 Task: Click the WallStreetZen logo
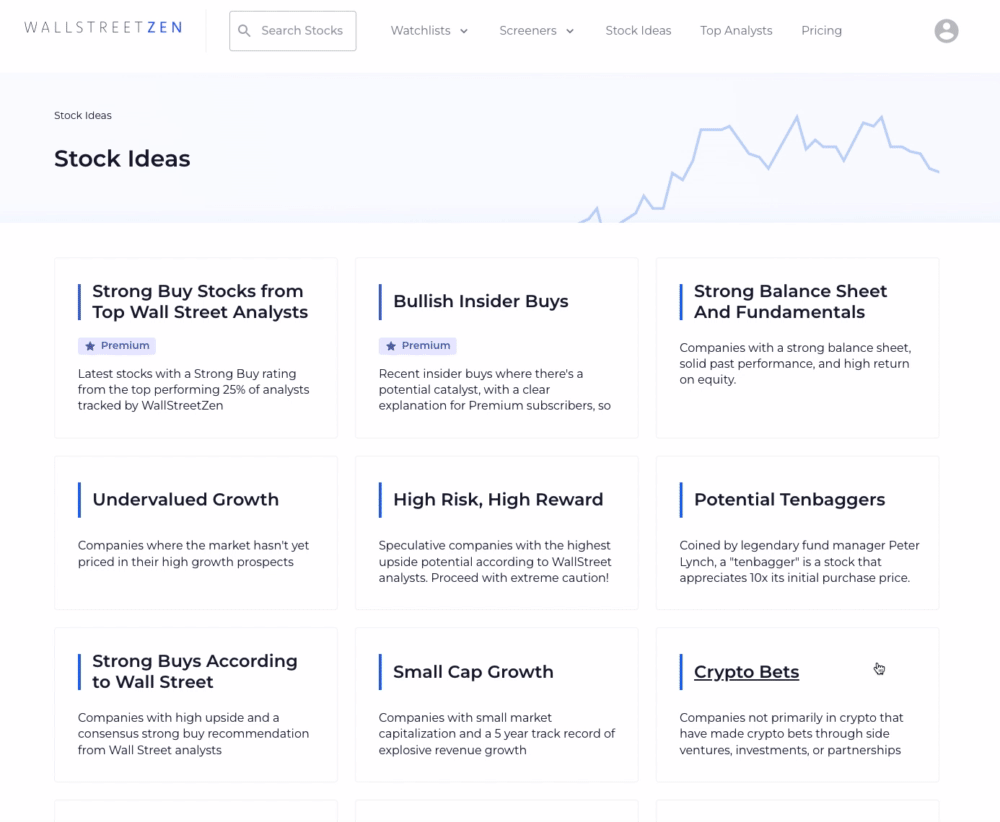tap(103, 28)
